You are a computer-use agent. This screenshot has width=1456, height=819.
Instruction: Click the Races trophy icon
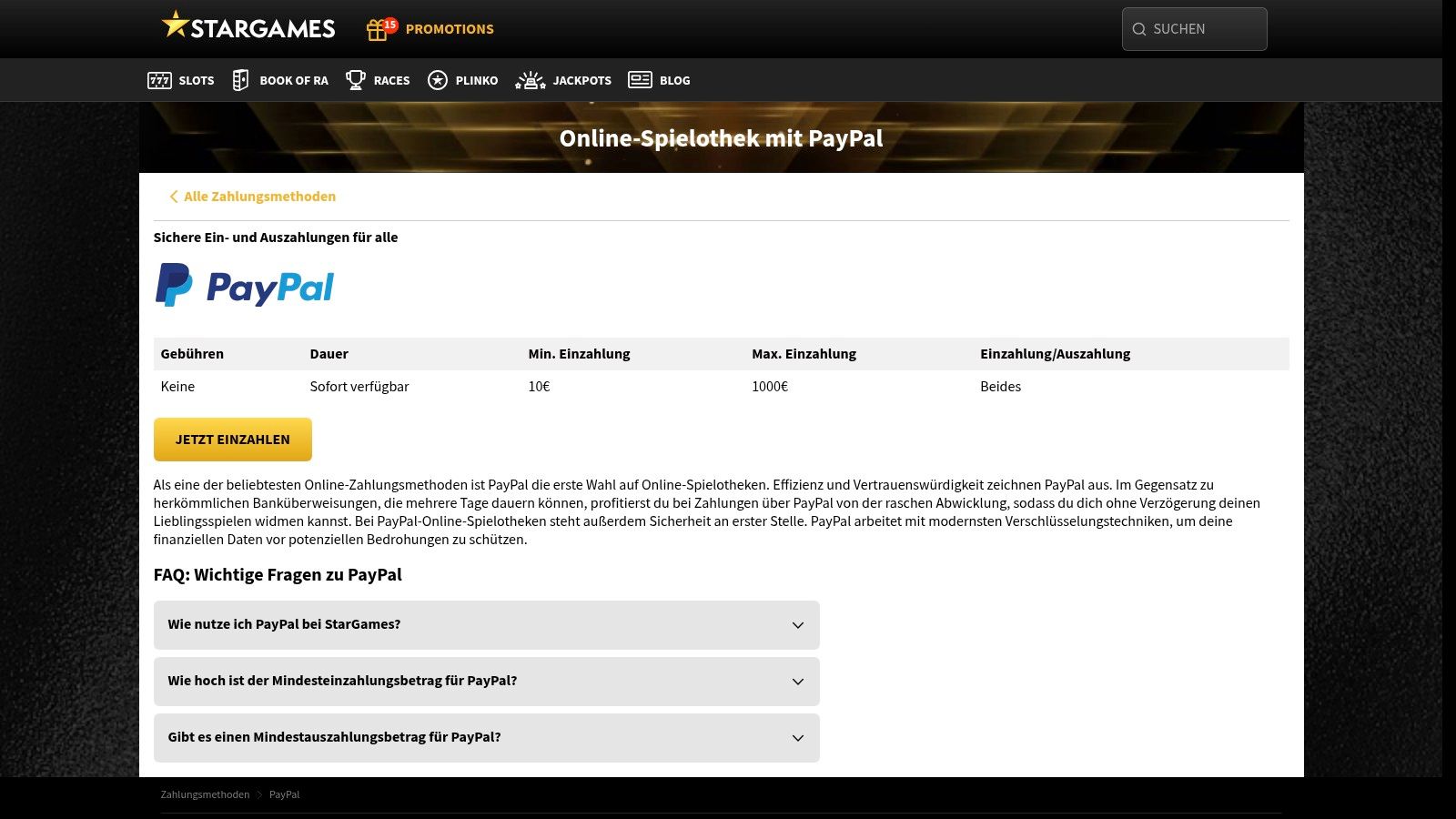(x=355, y=80)
